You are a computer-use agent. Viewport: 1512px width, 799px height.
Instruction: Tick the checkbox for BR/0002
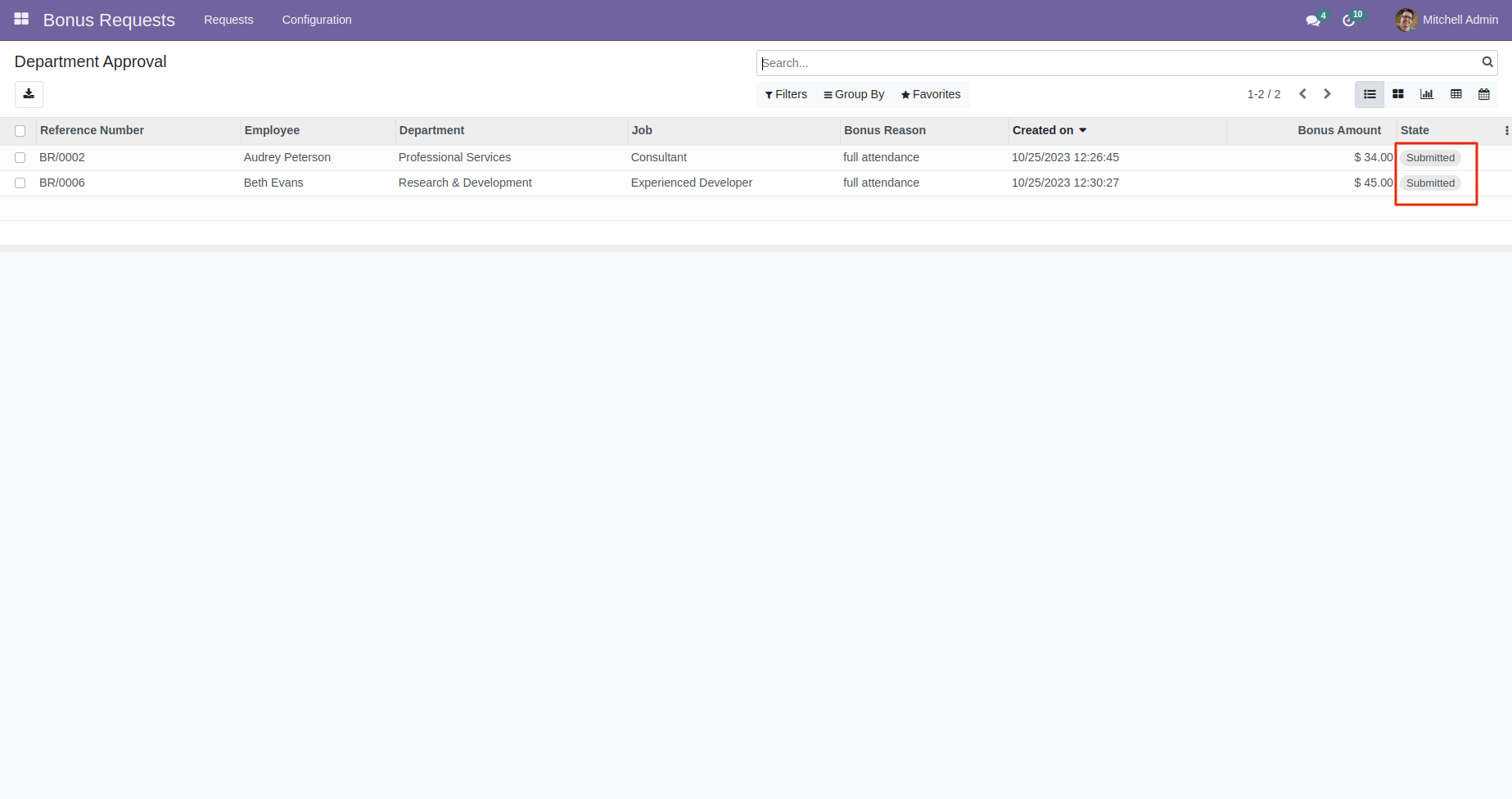[20, 158]
